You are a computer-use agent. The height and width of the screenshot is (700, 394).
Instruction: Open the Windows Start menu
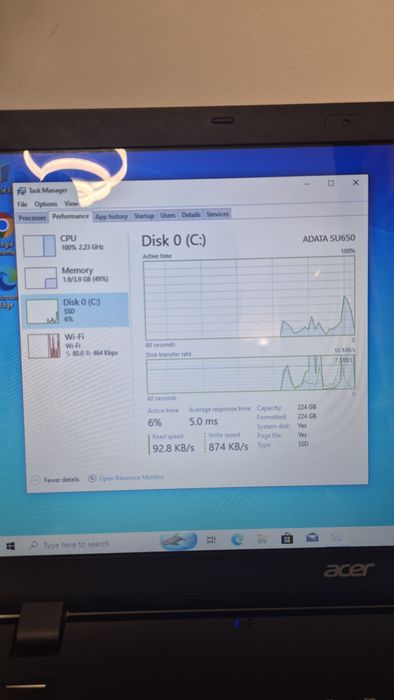[x=11, y=546]
